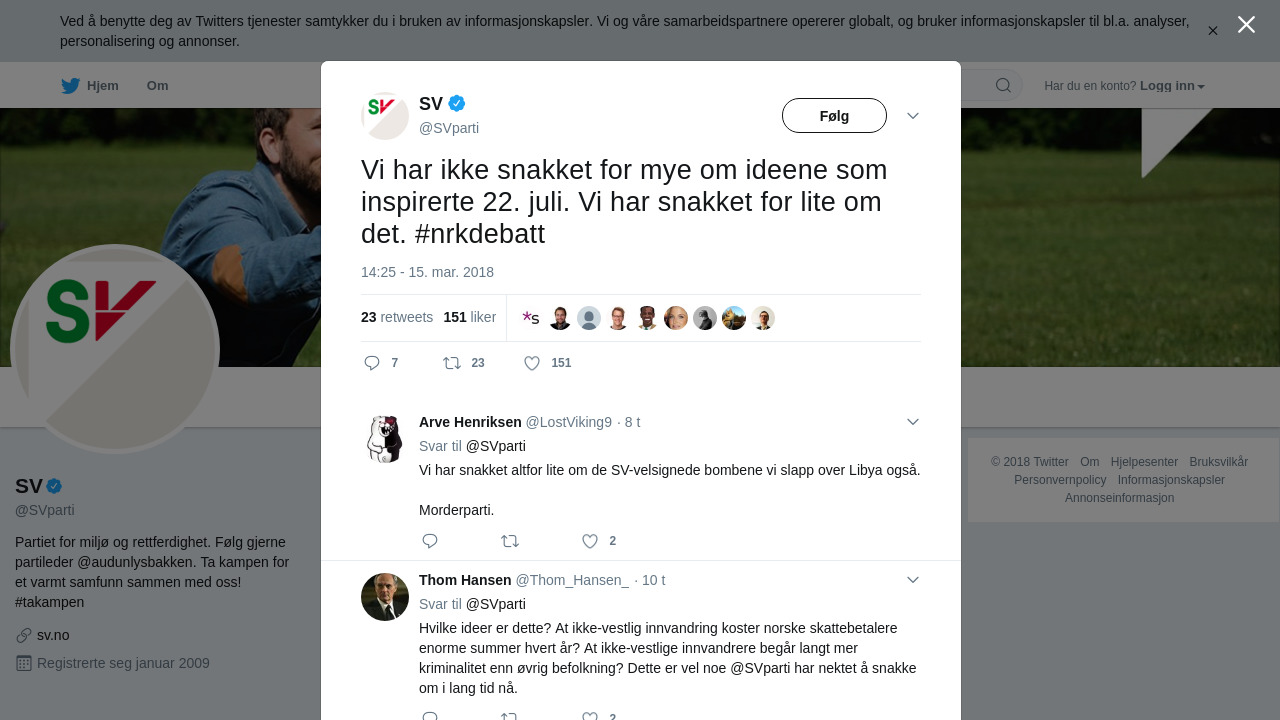Close the tweet overlay with large X
1280x720 pixels.
[1246, 25]
